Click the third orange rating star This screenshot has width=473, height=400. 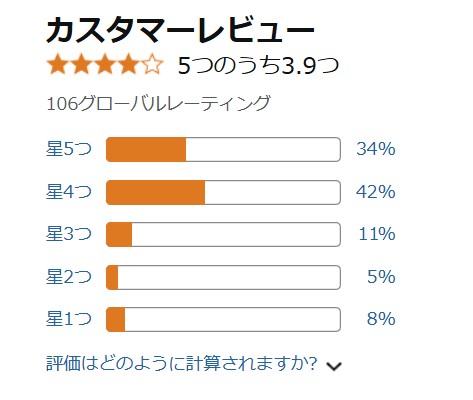[105, 65]
